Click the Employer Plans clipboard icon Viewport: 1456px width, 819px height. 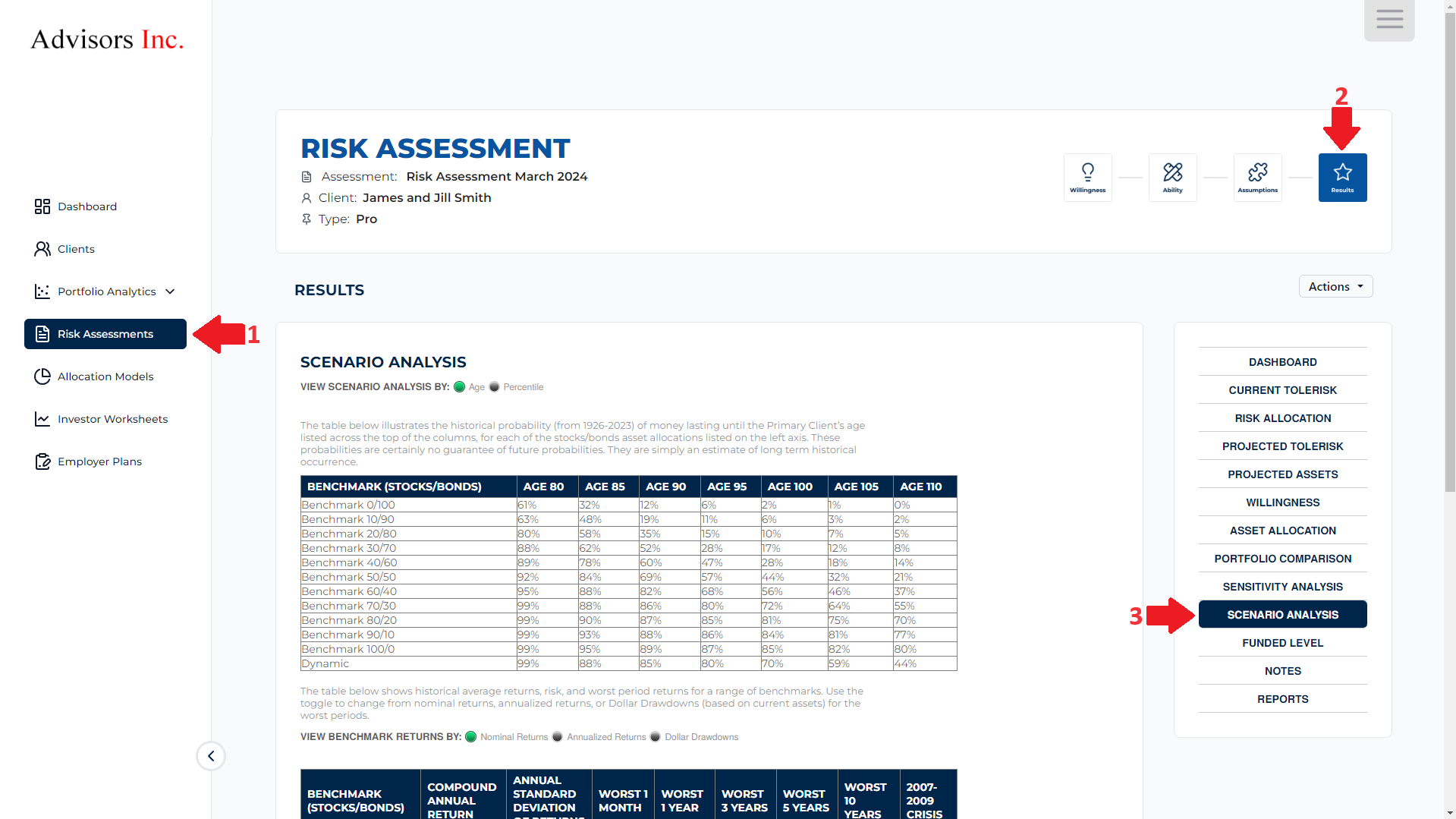coord(42,461)
